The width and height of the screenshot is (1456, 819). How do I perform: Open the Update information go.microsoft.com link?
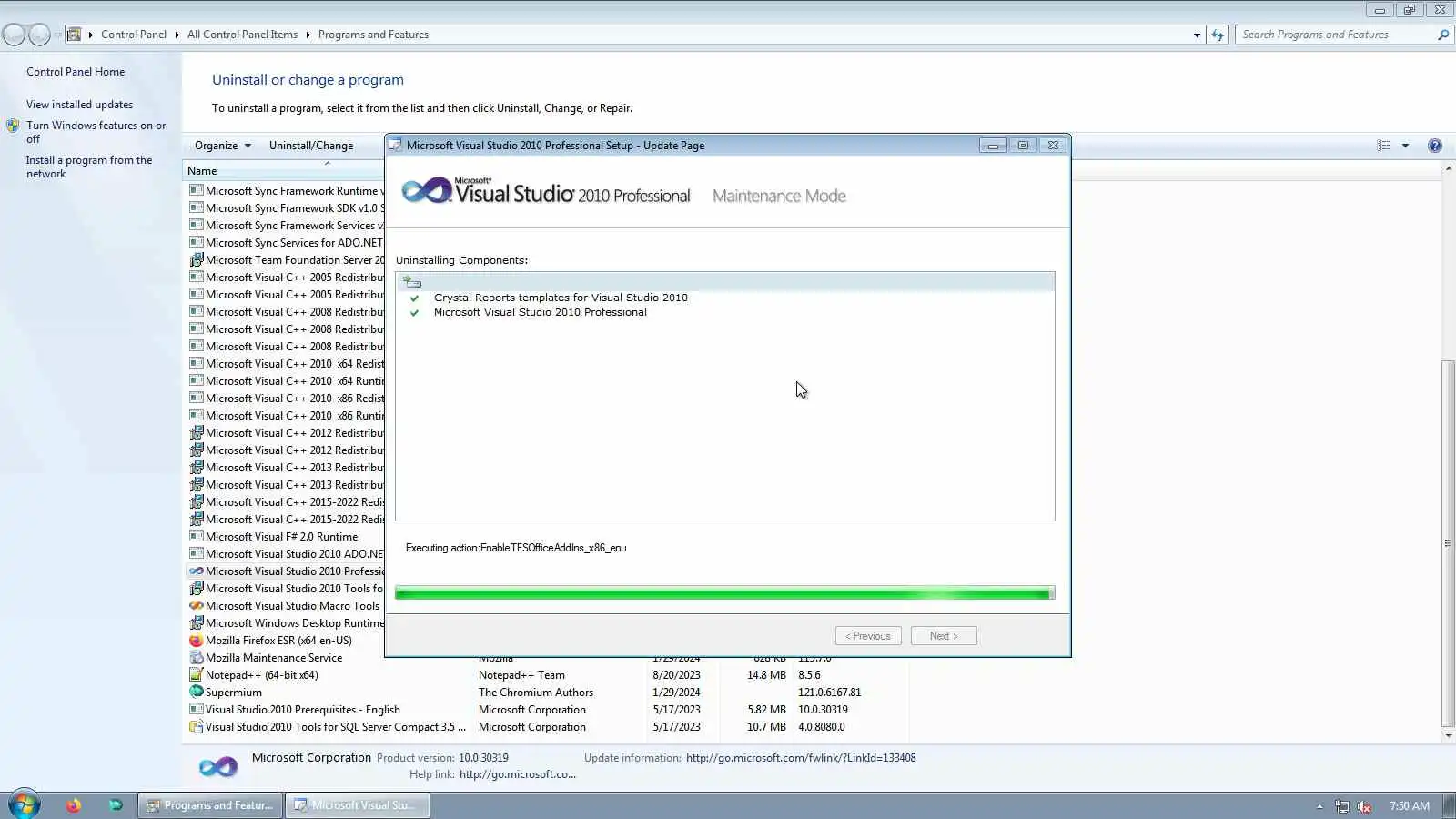pyautogui.click(x=801, y=758)
